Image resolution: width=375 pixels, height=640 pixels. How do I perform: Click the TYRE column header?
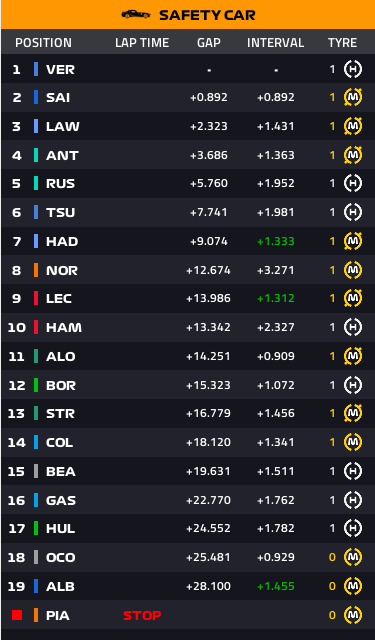pyautogui.click(x=342, y=42)
